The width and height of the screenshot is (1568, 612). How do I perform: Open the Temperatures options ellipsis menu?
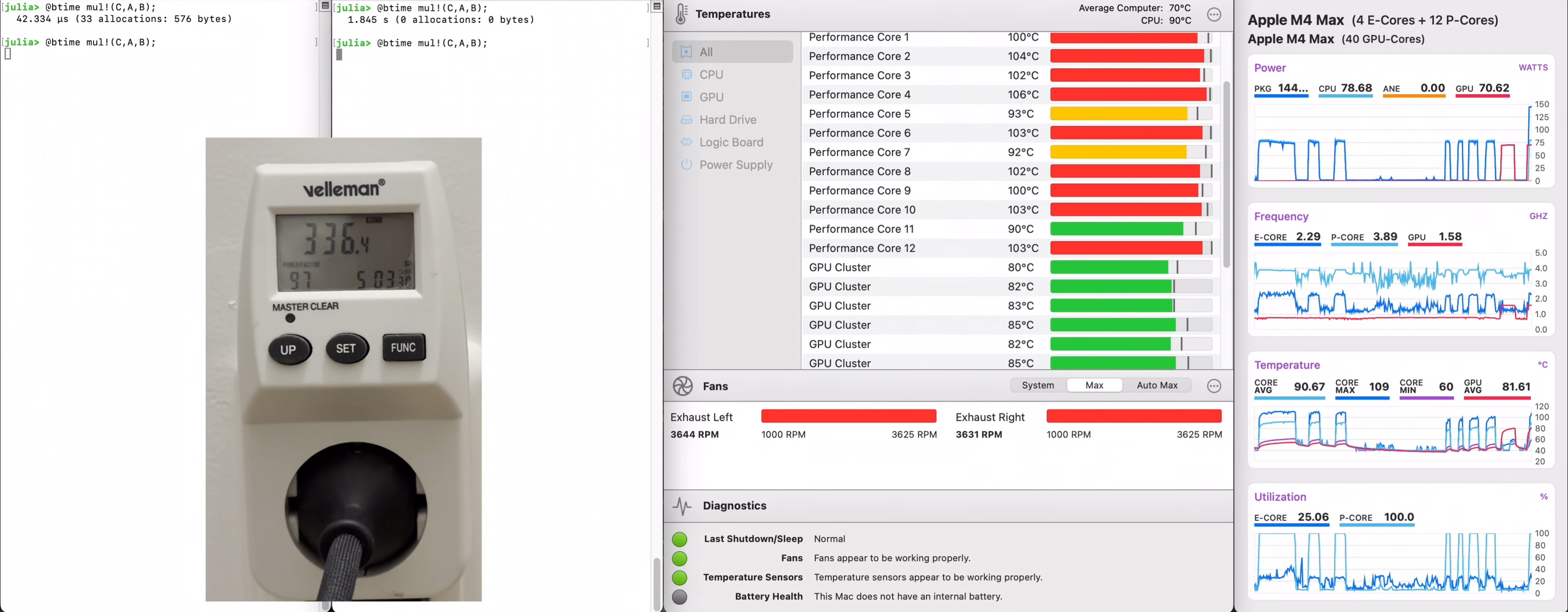(x=1214, y=15)
